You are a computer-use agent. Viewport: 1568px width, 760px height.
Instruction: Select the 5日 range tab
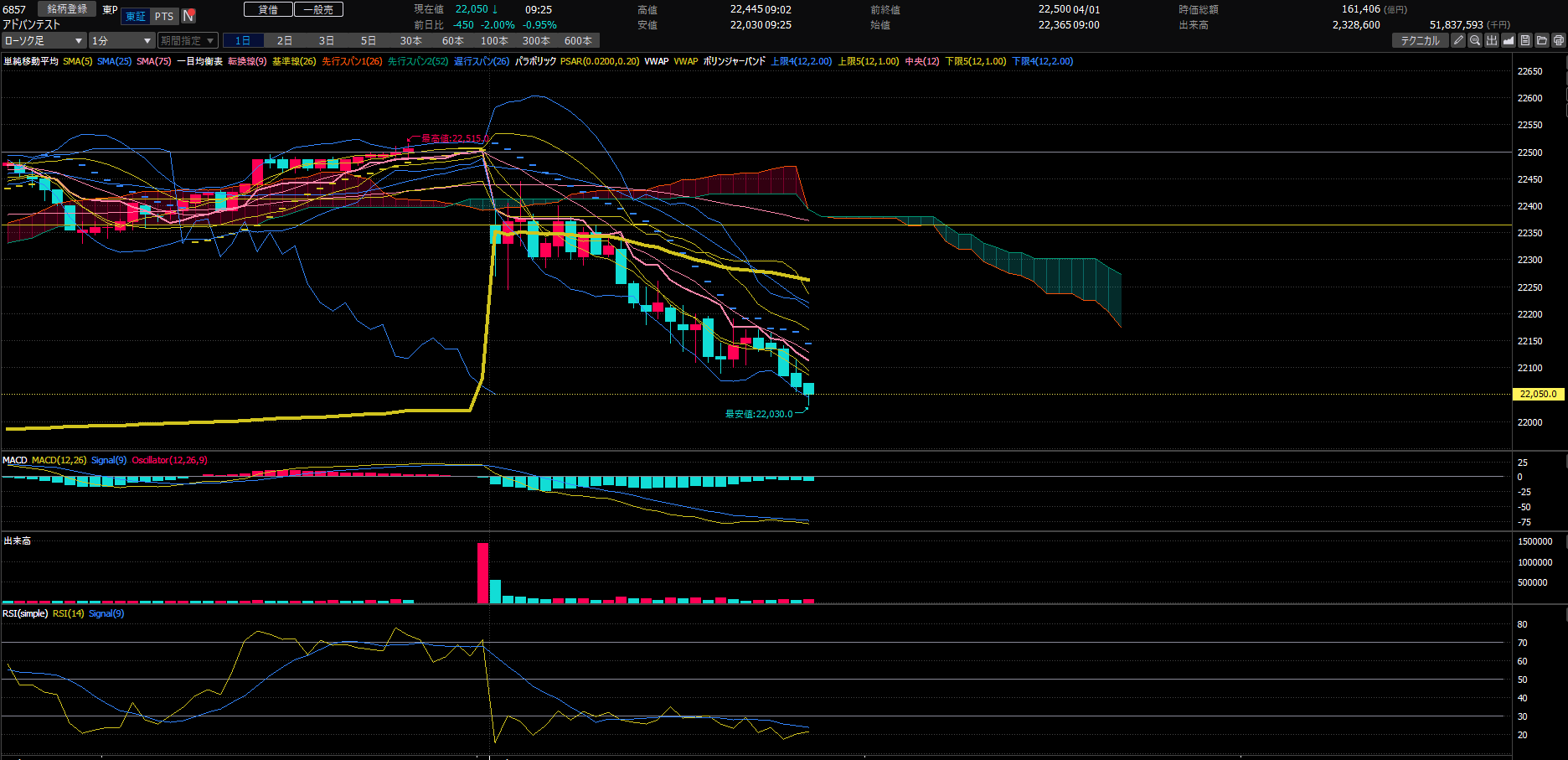click(x=369, y=40)
